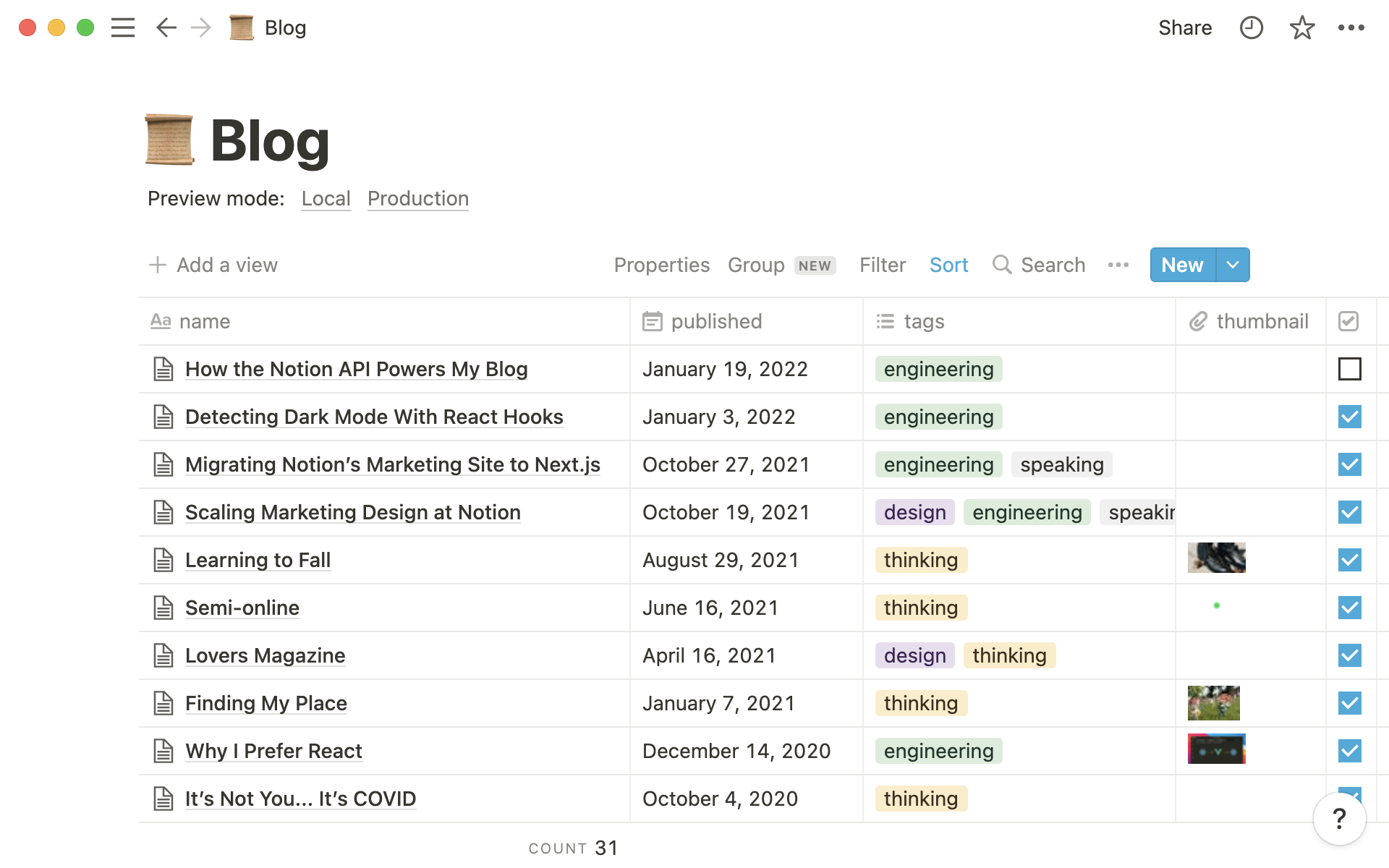Open page history clock icon
The height and width of the screenshot is (868, 1389).
click(x=1251, y=27)
